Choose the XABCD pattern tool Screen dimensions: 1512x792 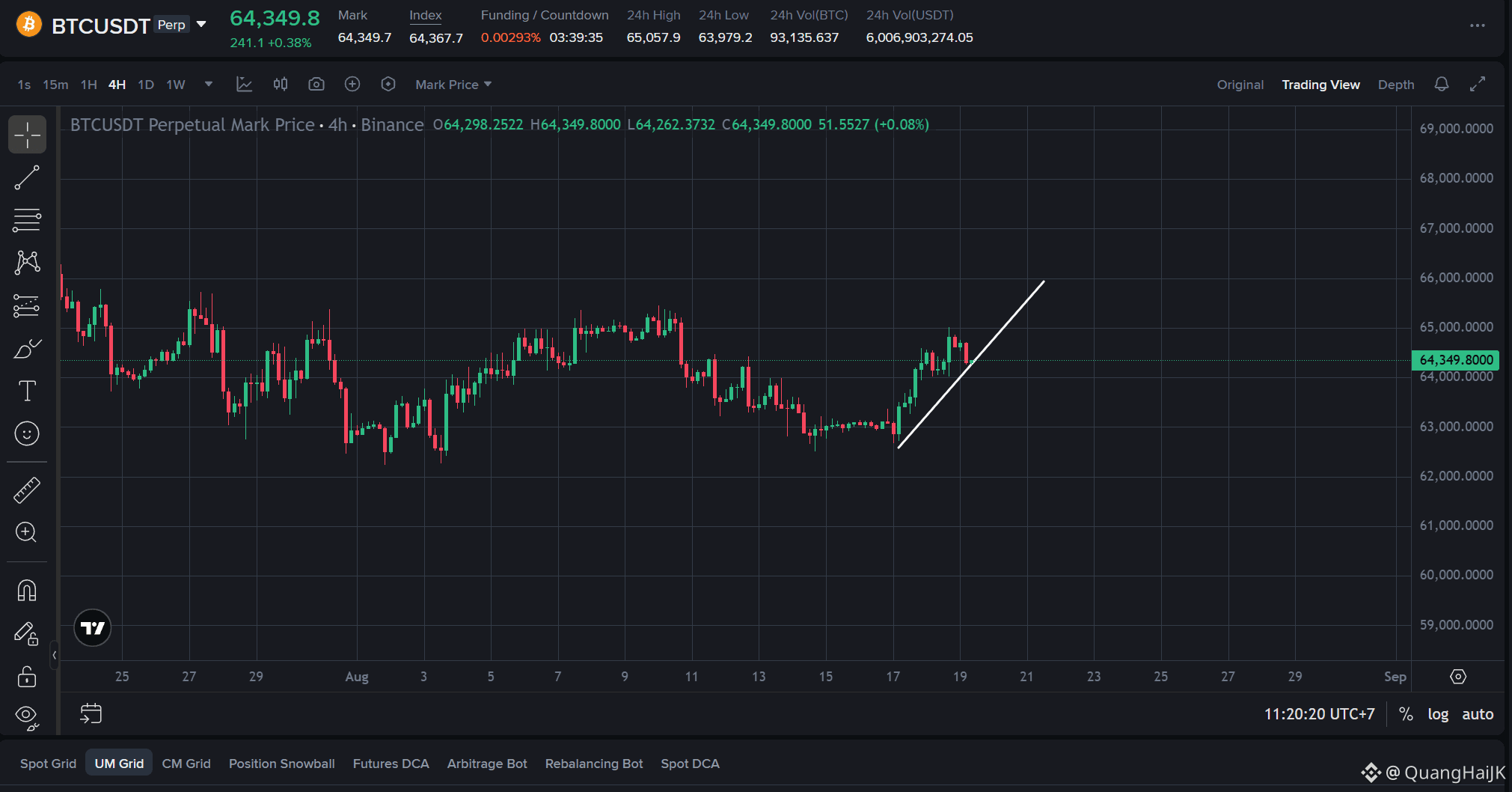pyautogui.click(x=27, y=262)
